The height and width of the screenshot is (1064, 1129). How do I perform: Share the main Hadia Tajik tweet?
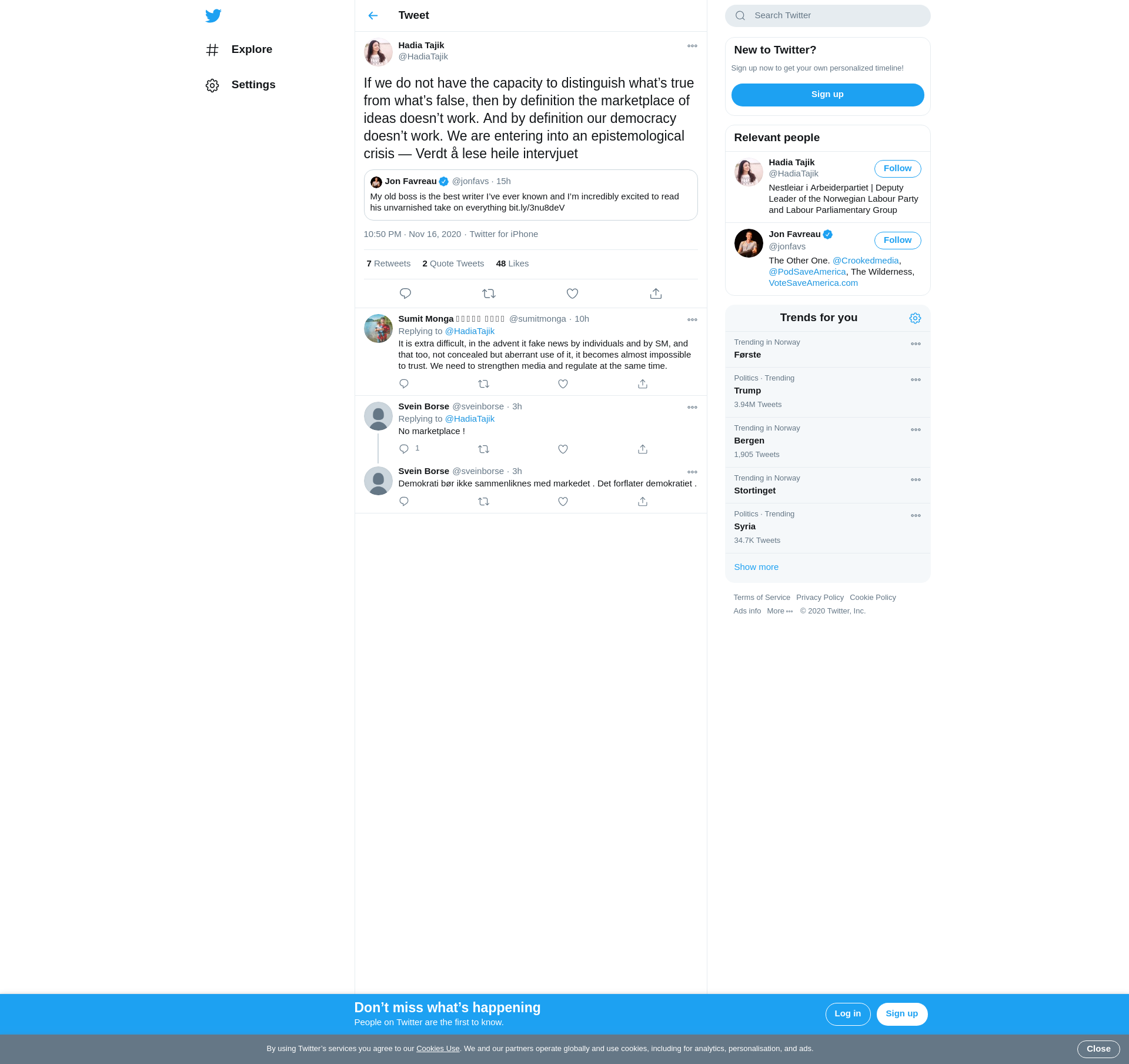[656, 293]
